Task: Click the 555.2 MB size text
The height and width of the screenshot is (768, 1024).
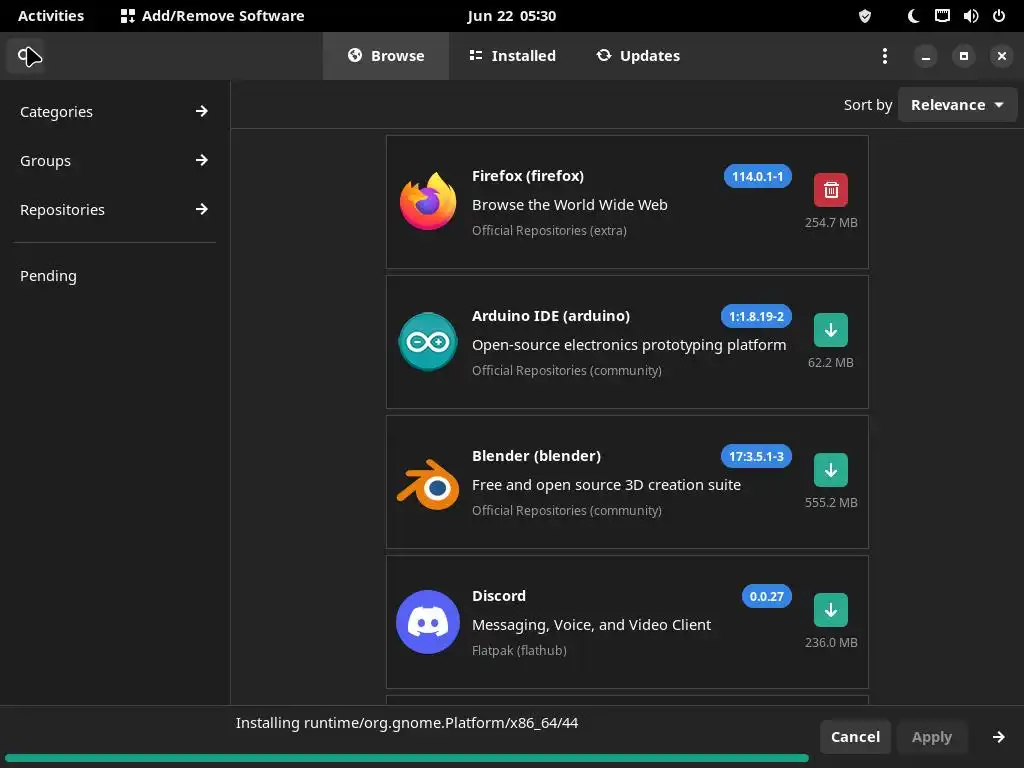Action: click(831, 503)
